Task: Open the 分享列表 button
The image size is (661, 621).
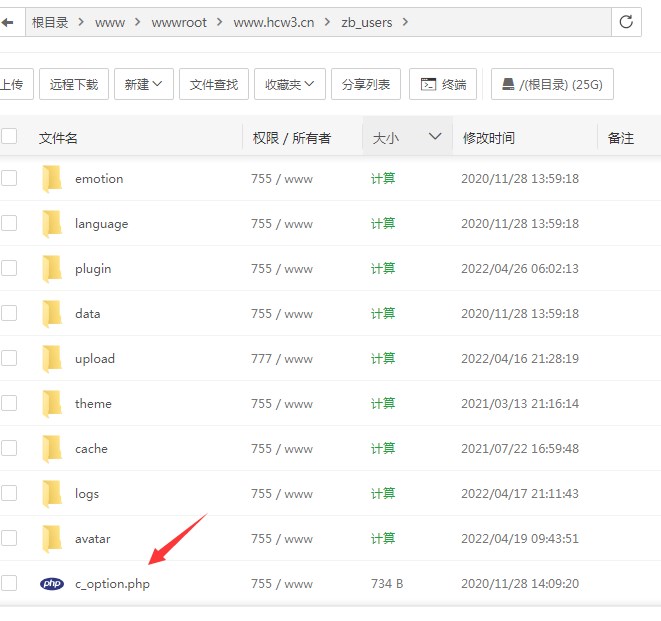Action: [366, 84]
